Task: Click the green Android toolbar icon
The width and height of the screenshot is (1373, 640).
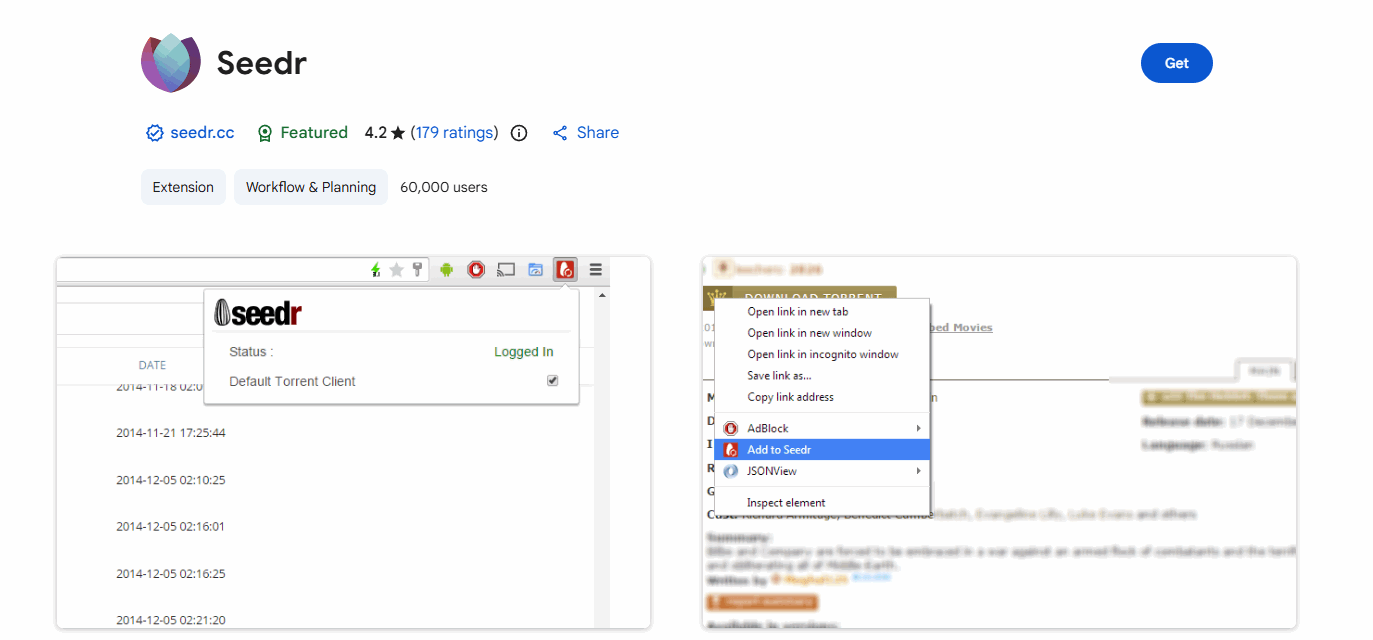Action: (x=447, y=269)
